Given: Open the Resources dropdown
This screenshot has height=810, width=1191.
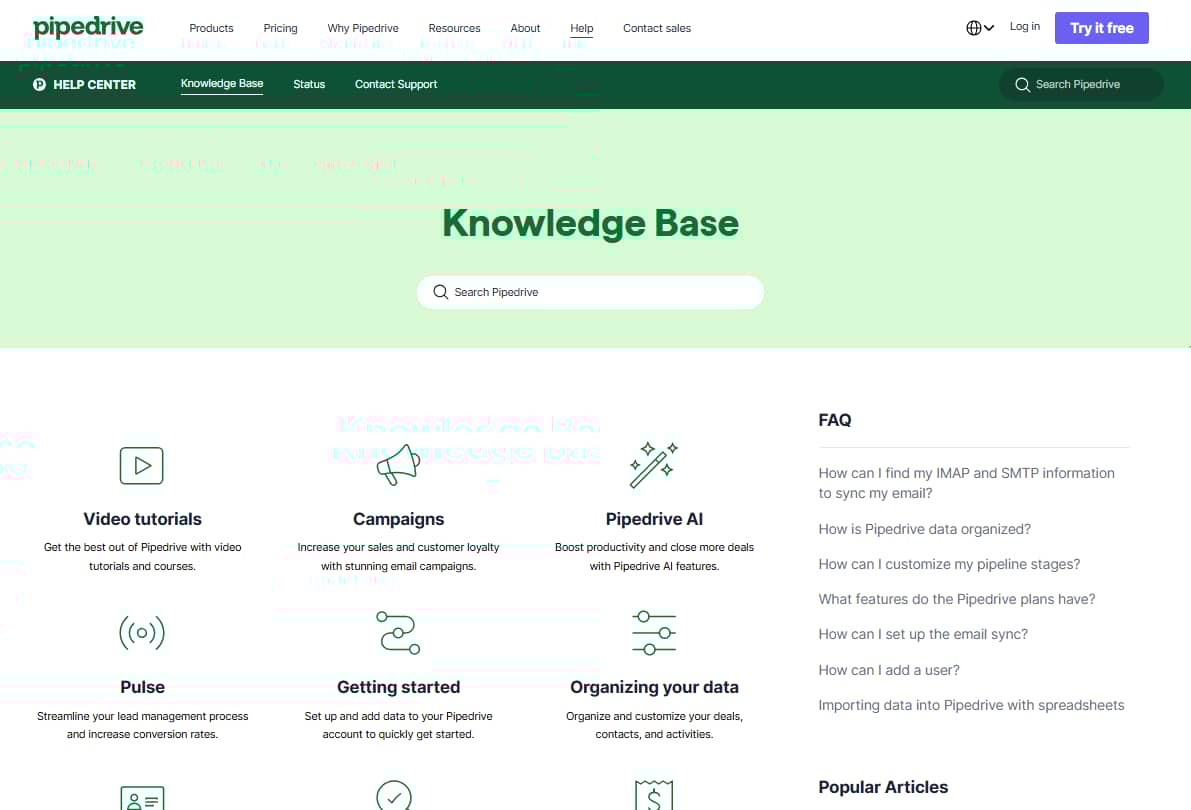Looking at the screenshot, I should click(454, 28).
